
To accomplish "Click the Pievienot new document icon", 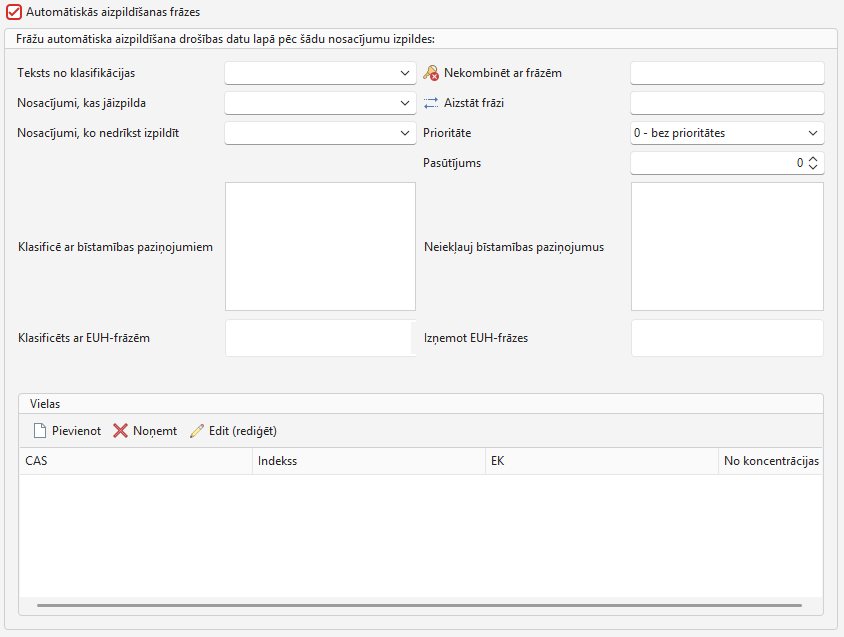I will click(x=40, y=431).
